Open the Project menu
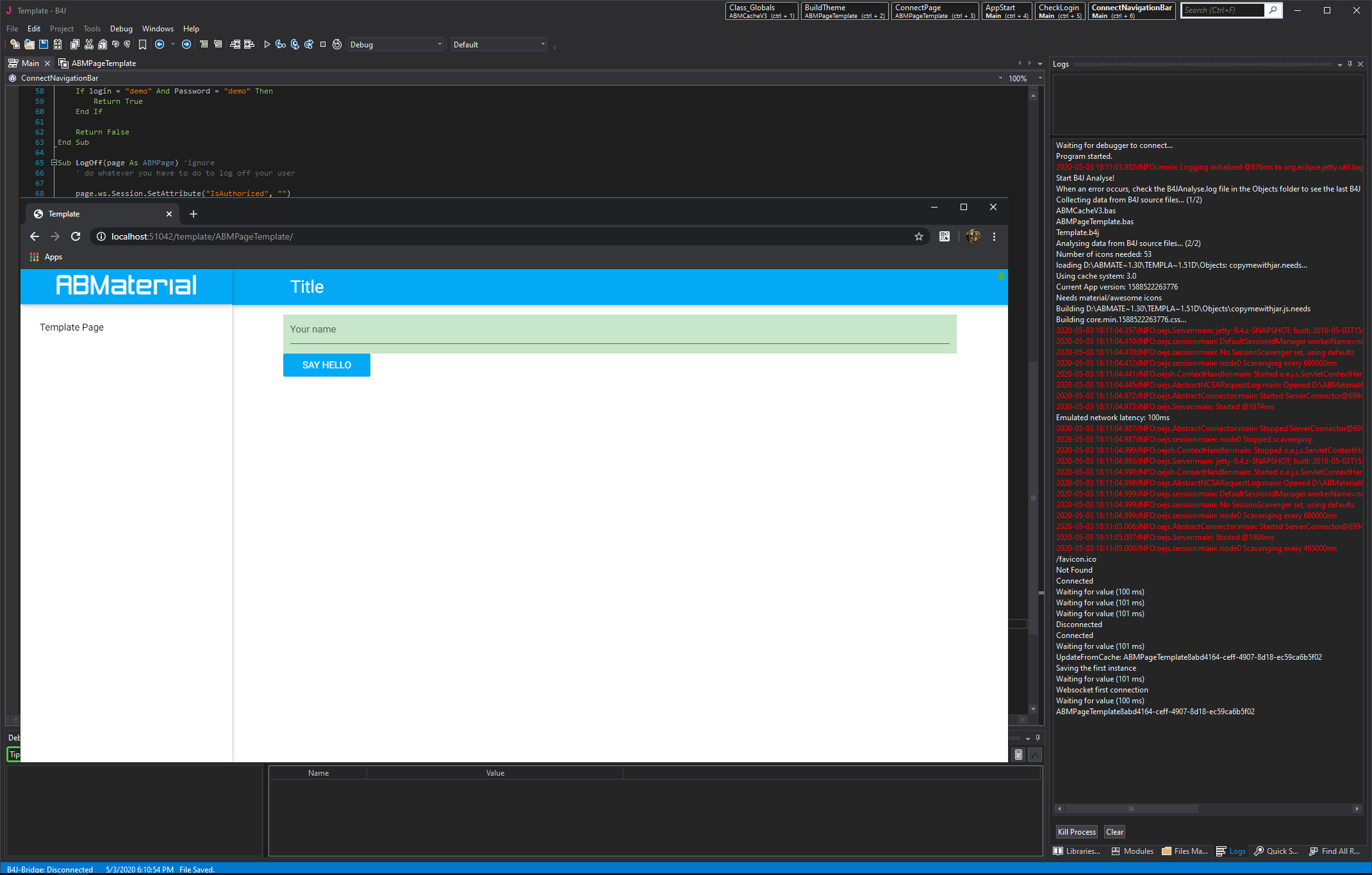 click(x=62, y=29)
